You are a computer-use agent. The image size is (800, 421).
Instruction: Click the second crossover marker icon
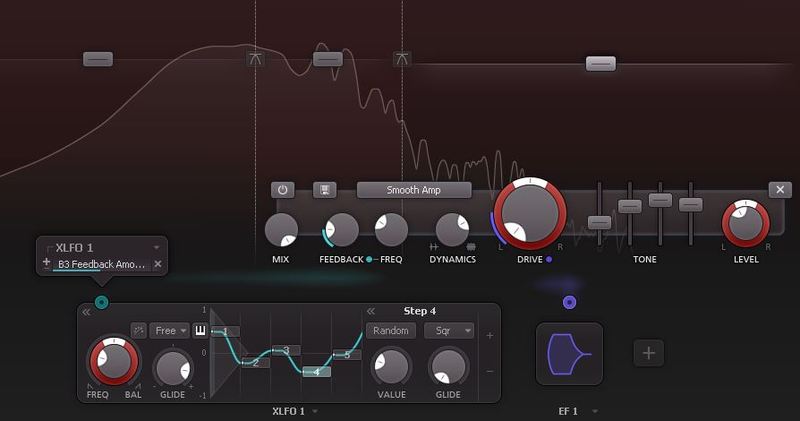coord(402,59)
